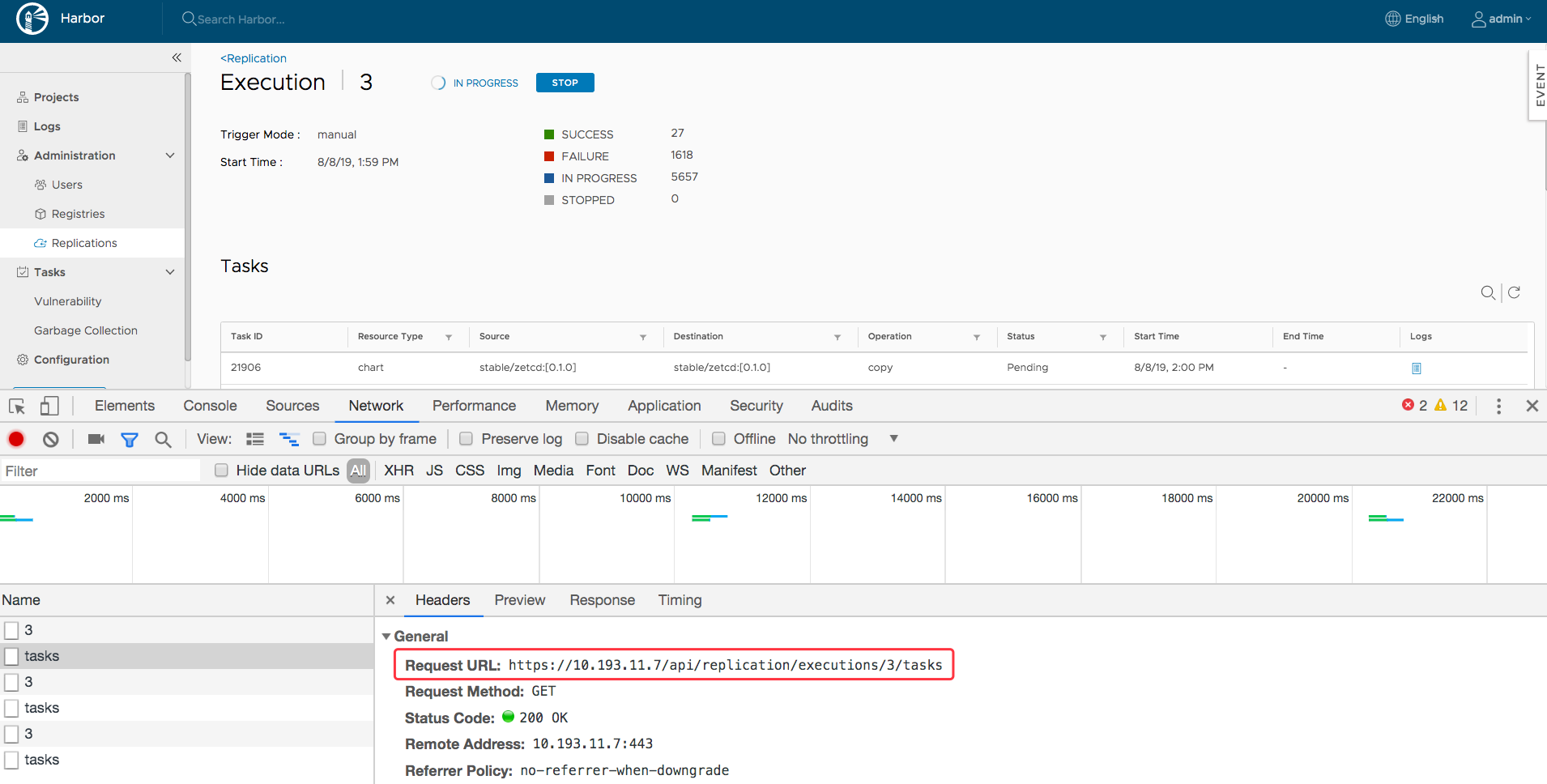Collapse the Administration section
This screenshot has height=784, width=1547.
tap(170, 156)
